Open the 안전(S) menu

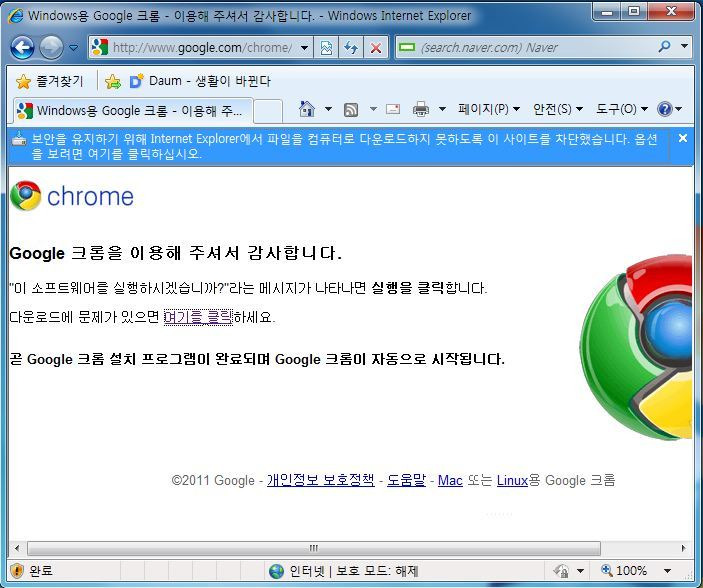(x=557, y=109)
